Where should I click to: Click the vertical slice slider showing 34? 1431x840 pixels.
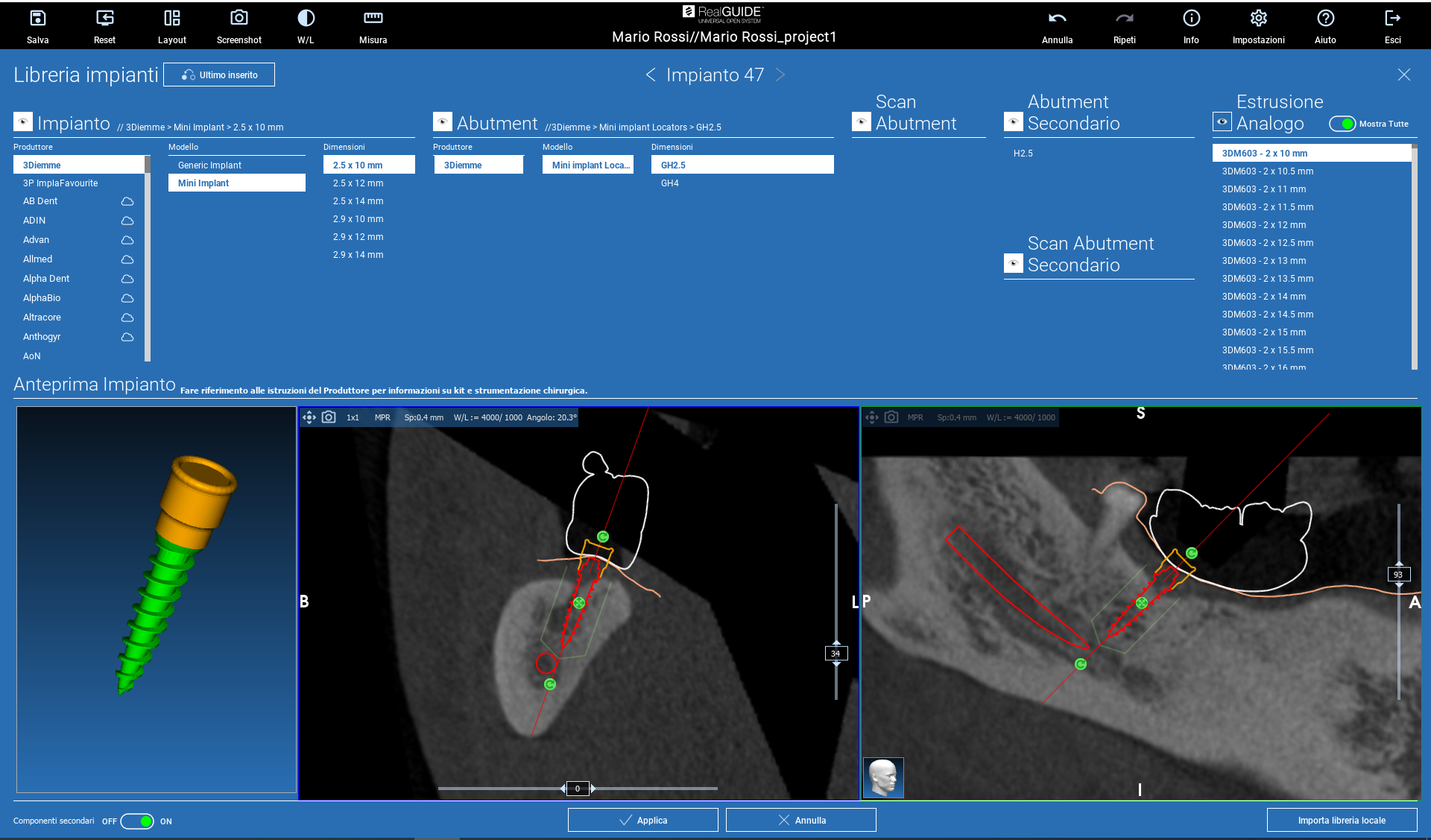pyautogui.click(x=835, y=654)
